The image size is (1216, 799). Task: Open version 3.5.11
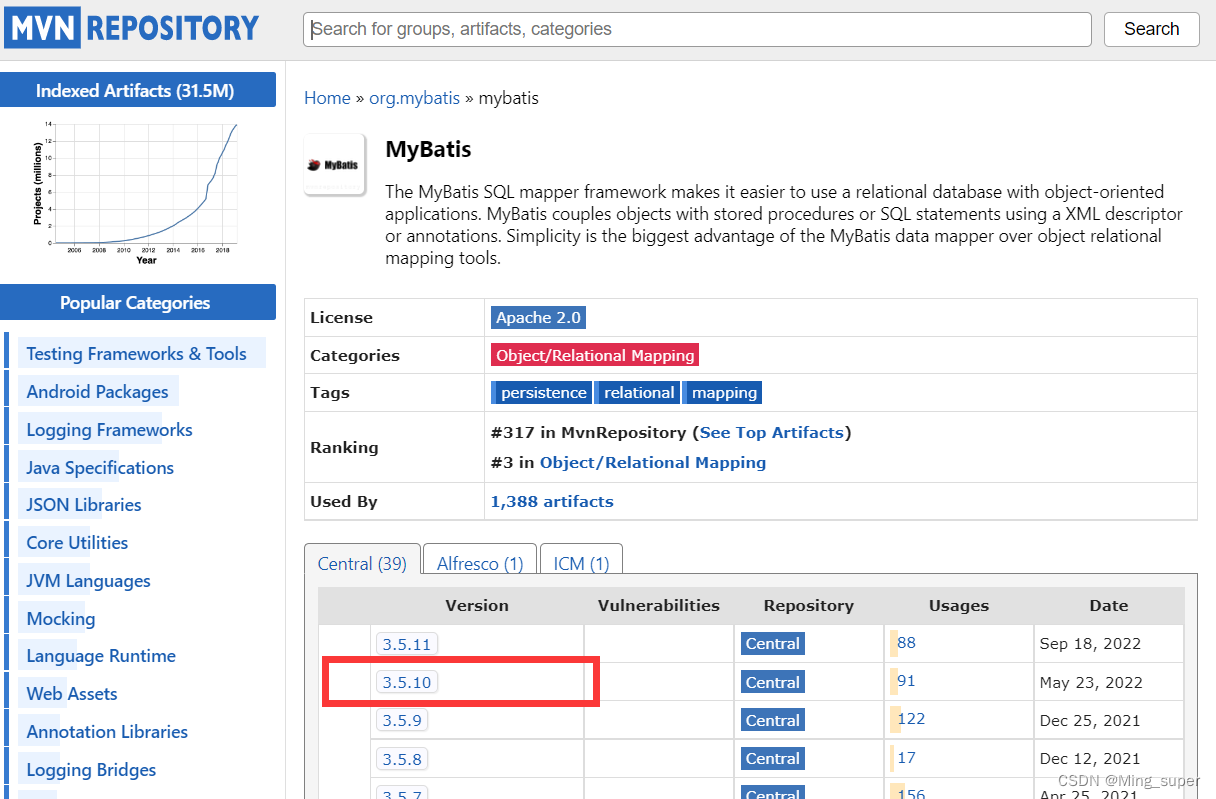(406, 644)
